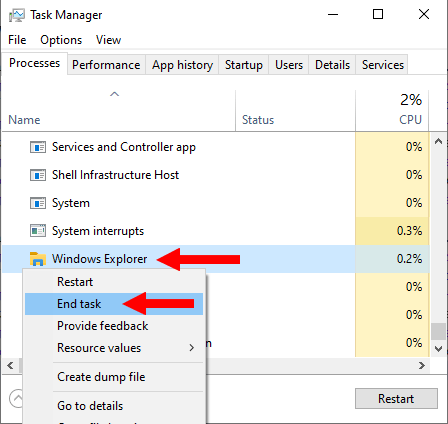Image resolution: width=448 pixels, height=424 pixels.
Task: Collapse details with the Fewer details arrow
Action: [16, 399]
